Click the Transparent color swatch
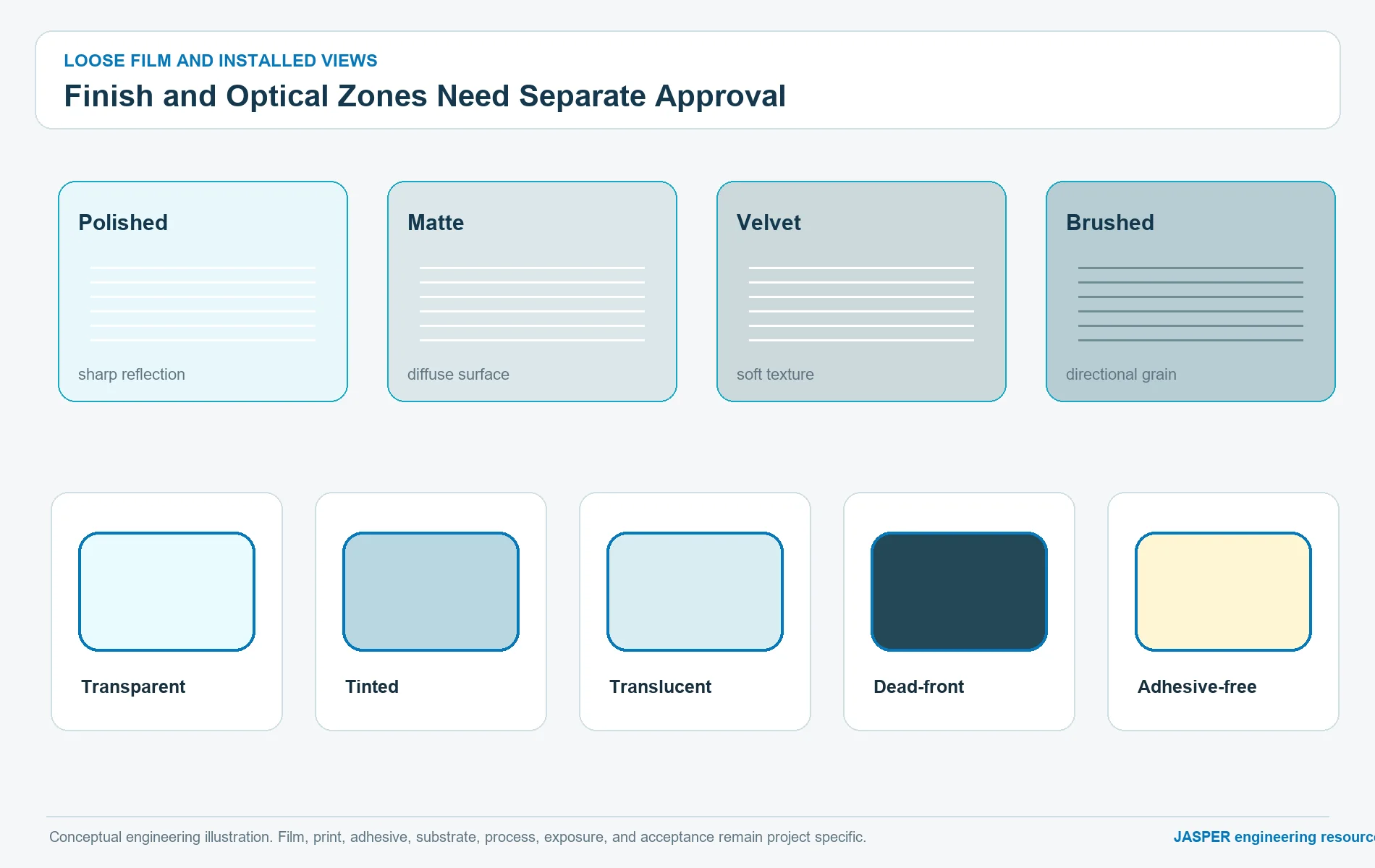 pyautogui.click(x=166, y=592)
